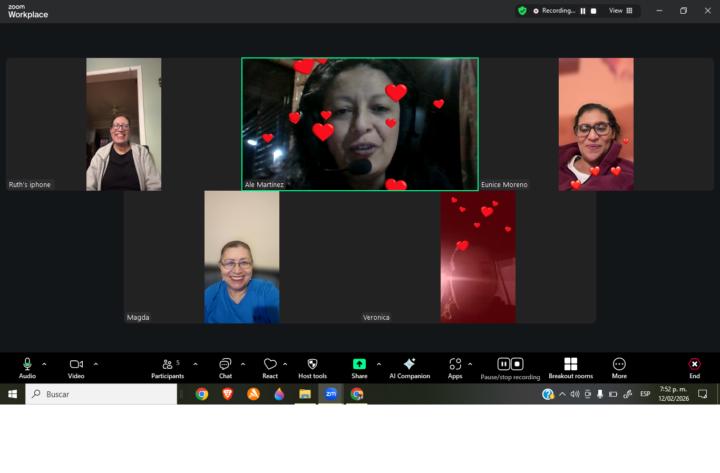Open volume control in system tray
The width and height of the screenshot is (720, 473).
pos(574,394)
